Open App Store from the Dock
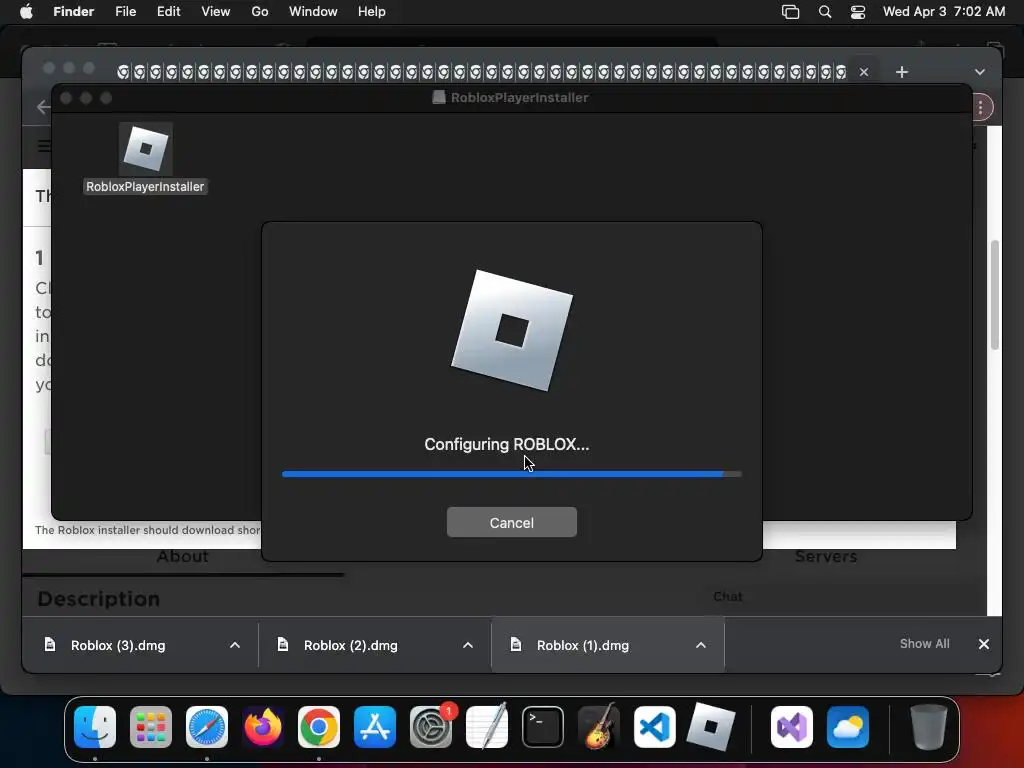 point(375,727)
